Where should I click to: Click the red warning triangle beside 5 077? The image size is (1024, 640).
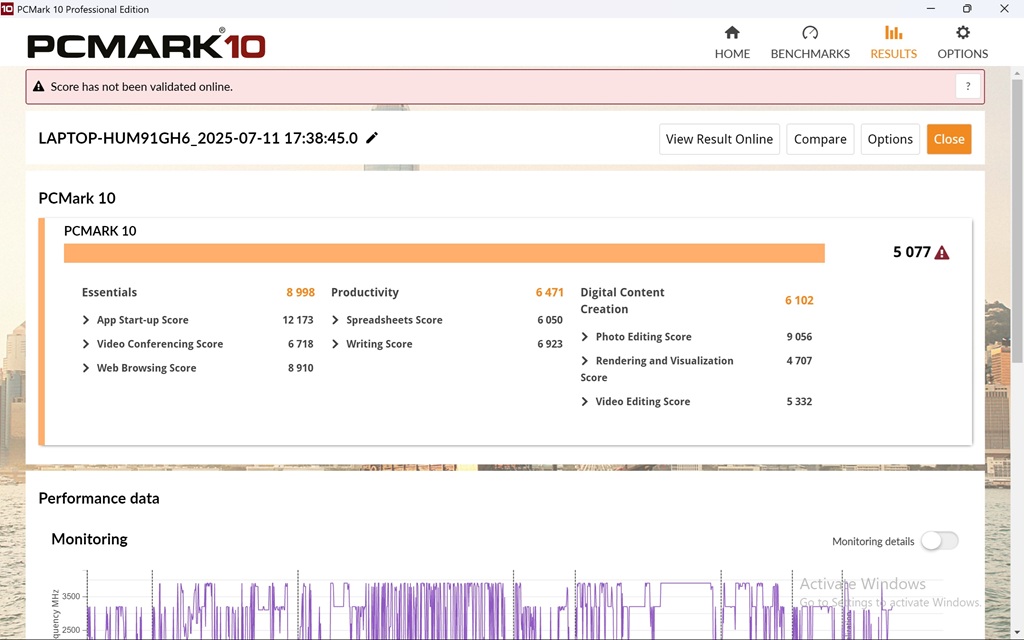[x=942, y=253]
